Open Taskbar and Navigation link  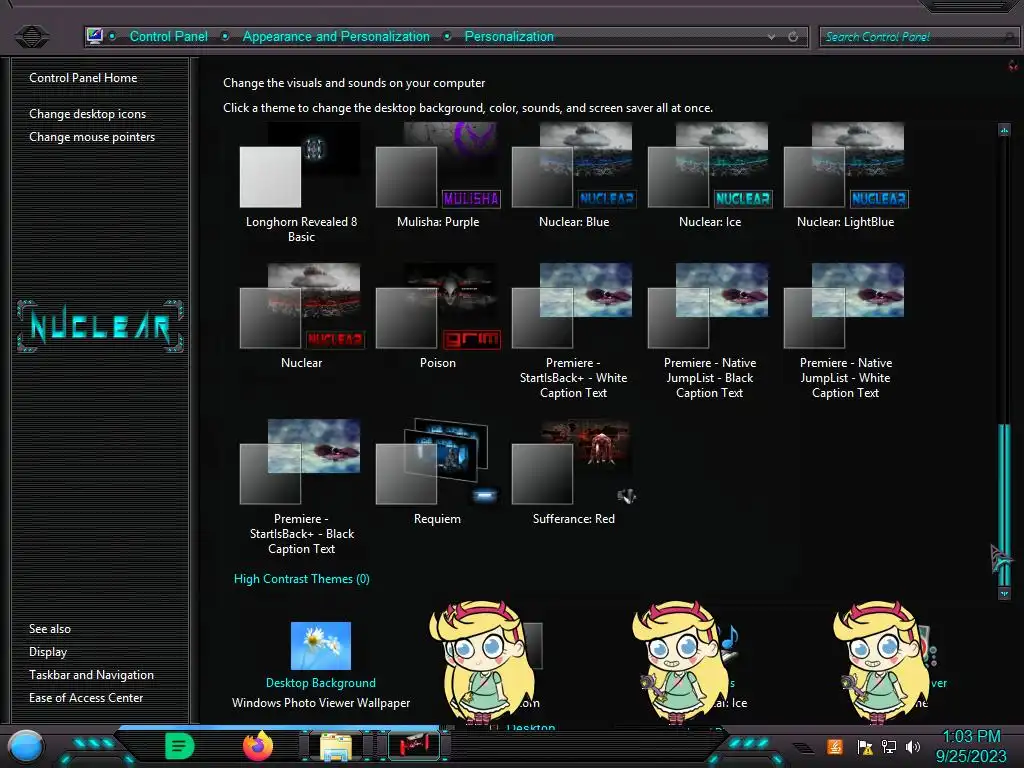[x=91, y=675]
